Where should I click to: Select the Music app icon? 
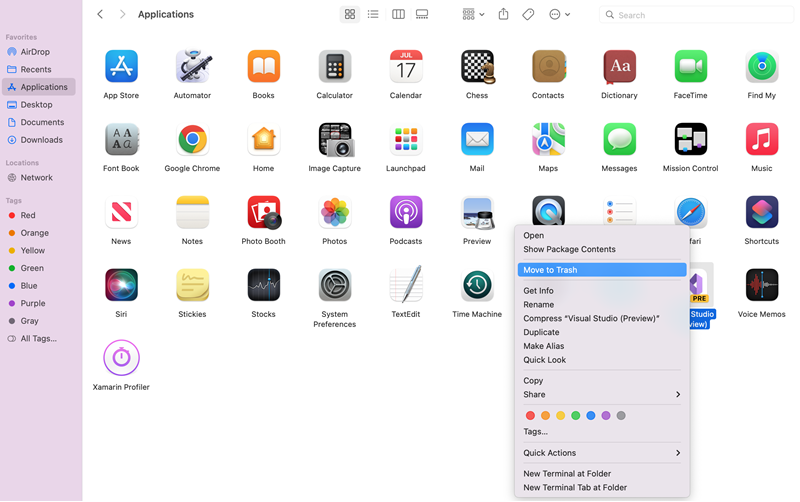point(762,139)
